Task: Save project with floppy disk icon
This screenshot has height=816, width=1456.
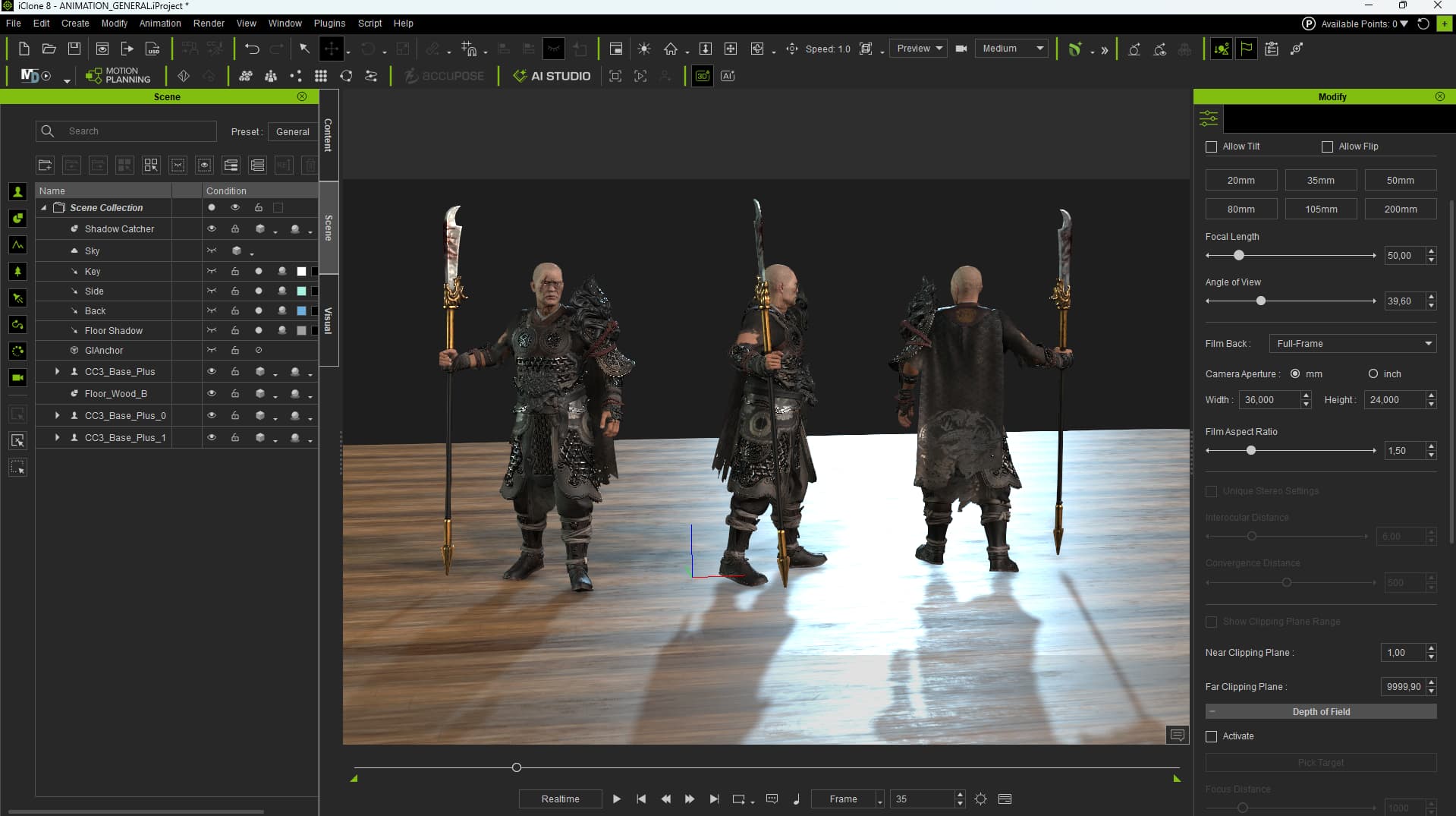Action: (74, 49)
